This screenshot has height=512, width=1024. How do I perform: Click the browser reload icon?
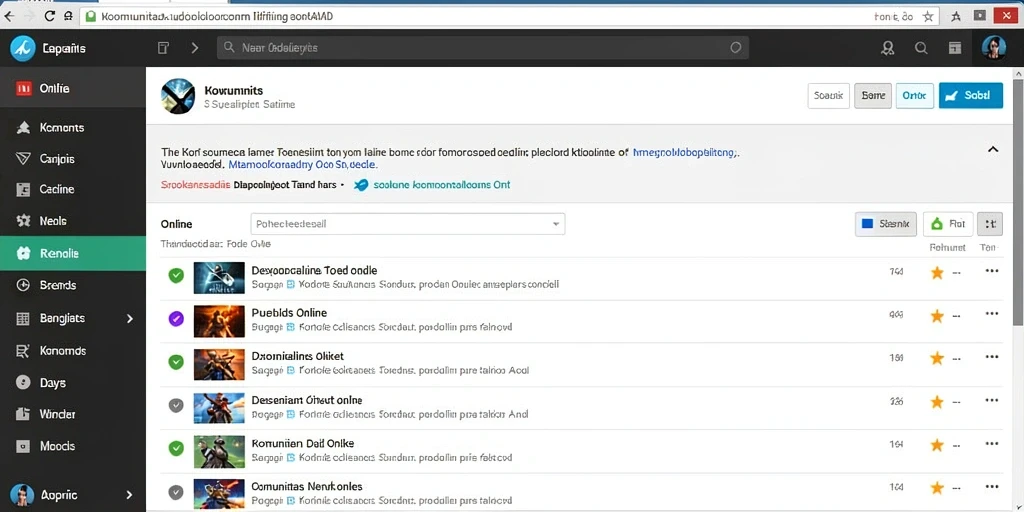tap(50, 17)
